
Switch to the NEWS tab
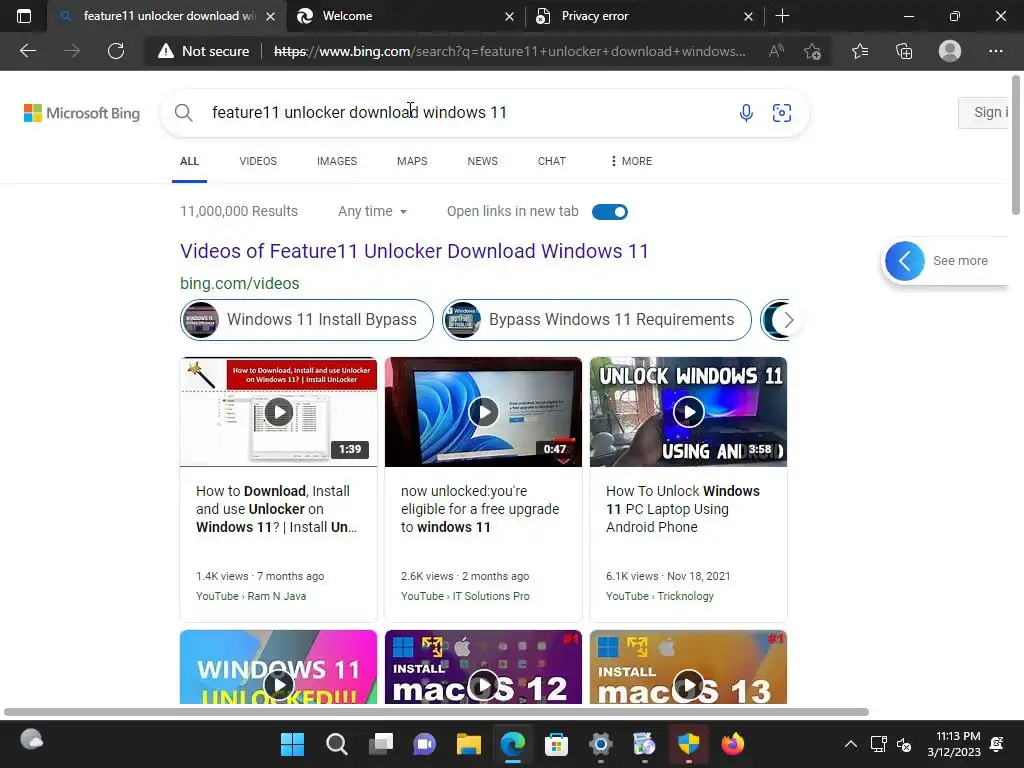(x=483, y=161)
